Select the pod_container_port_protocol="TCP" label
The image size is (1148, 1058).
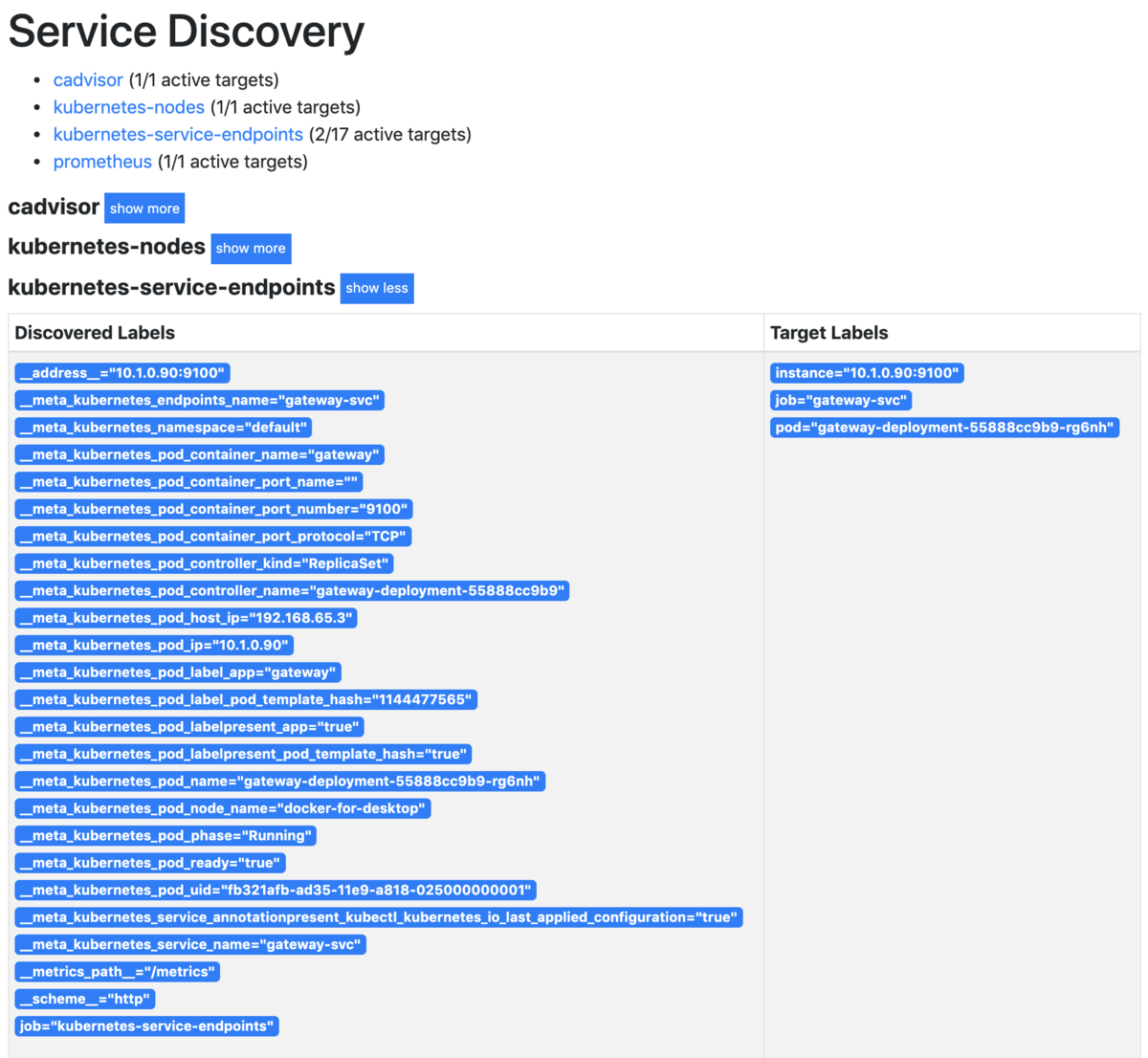[213, 537]
